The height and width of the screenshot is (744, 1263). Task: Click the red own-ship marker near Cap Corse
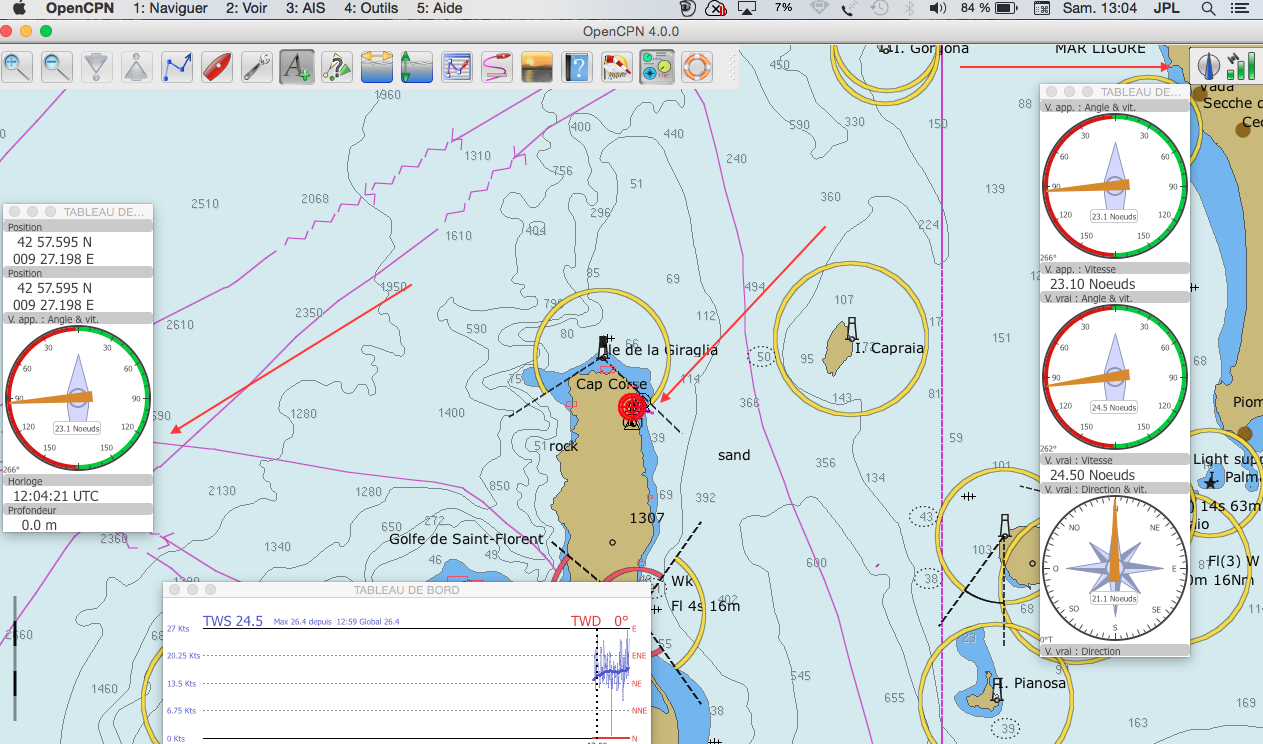coord(632,406)
